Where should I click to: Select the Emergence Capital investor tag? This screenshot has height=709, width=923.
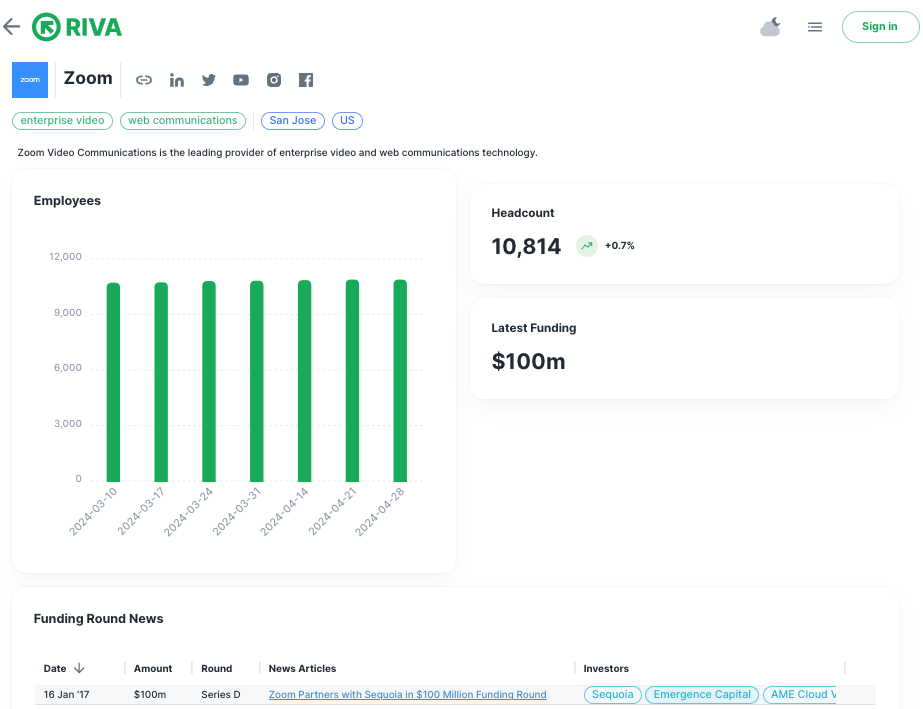pyautogui.click(x=702, y=694)
